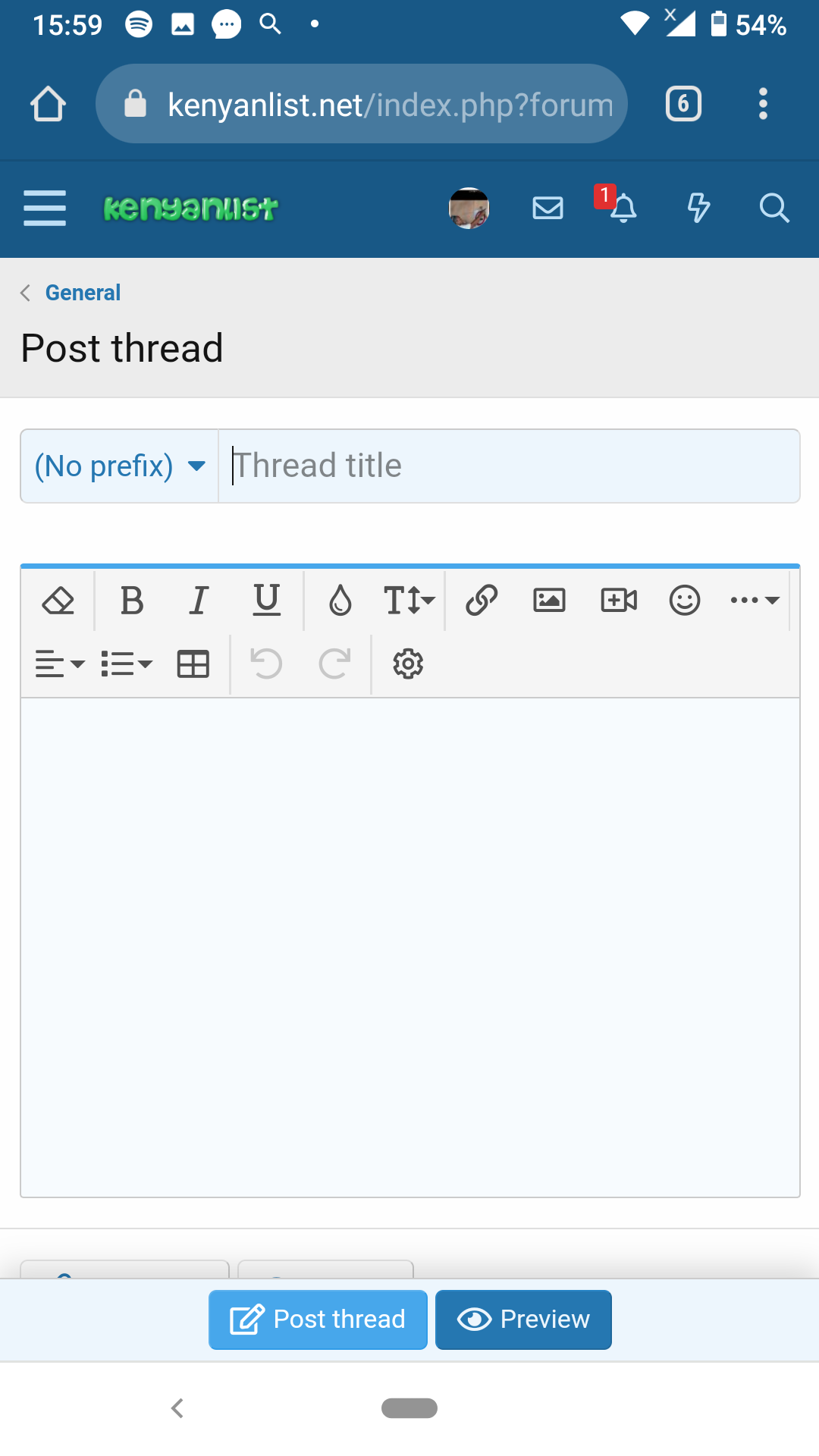Open the font size dropdown
819x1456 pixels.
point(409,601)
